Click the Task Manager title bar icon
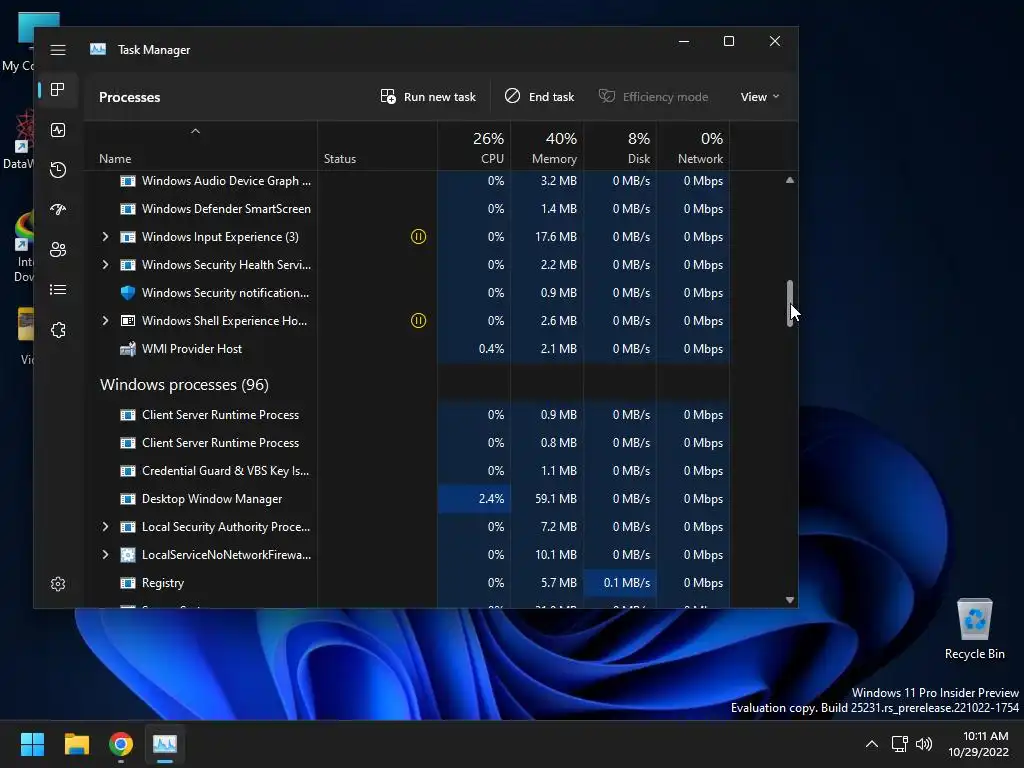 coord(98,49)
